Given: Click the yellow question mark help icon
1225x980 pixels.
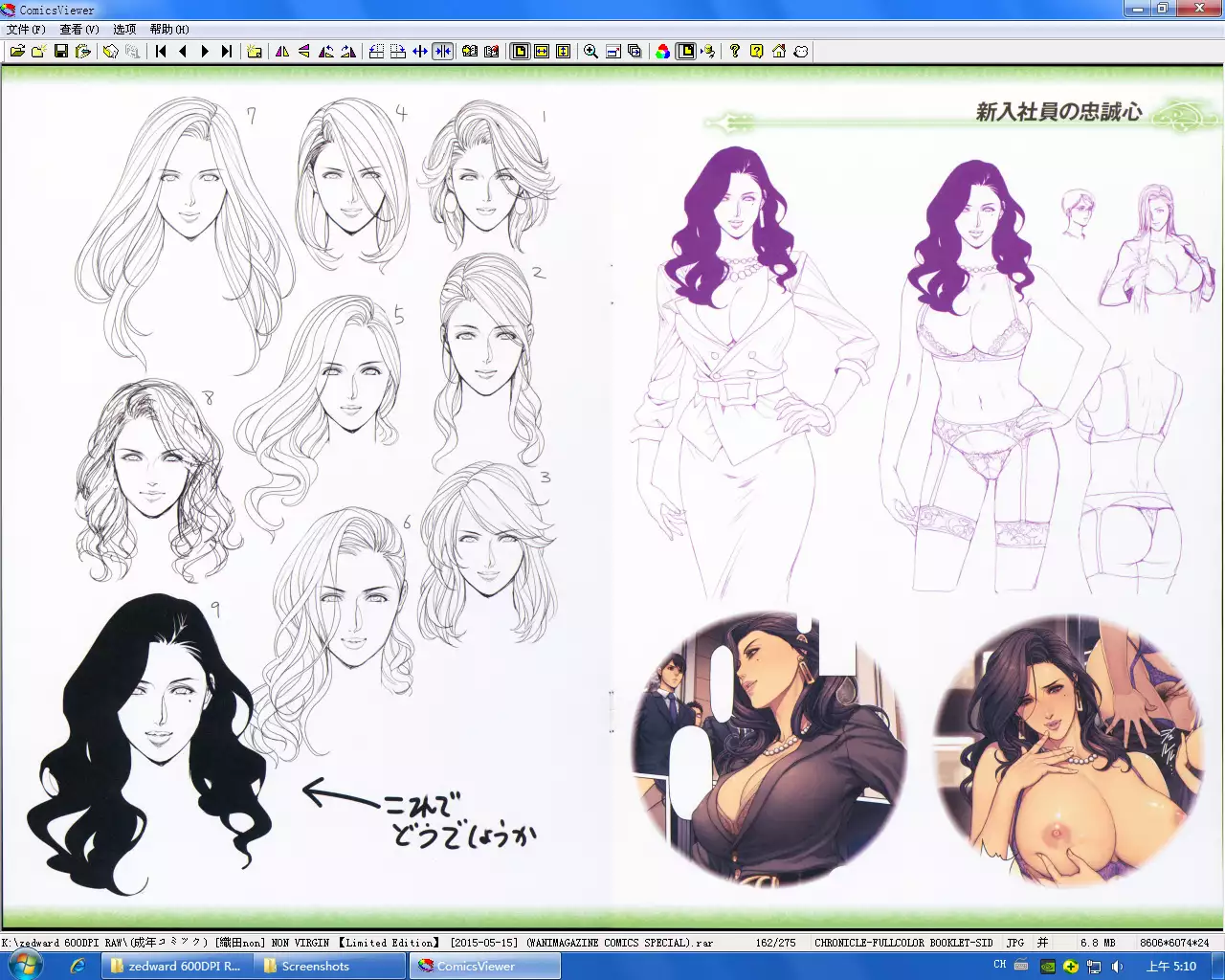Looking at the screenshot, I should pyautogui.click(x=756, y=52).
